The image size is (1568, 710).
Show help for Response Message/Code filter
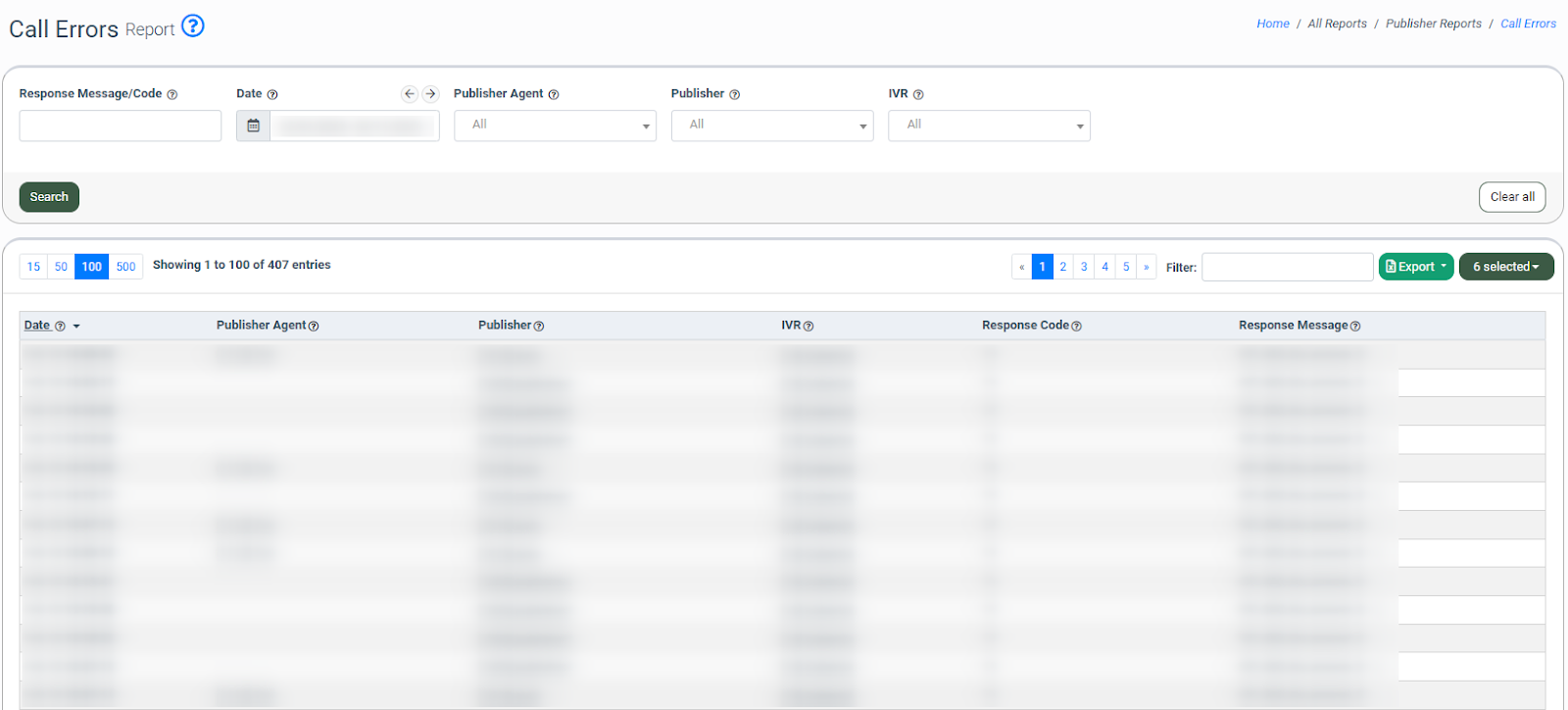(172, 95)
